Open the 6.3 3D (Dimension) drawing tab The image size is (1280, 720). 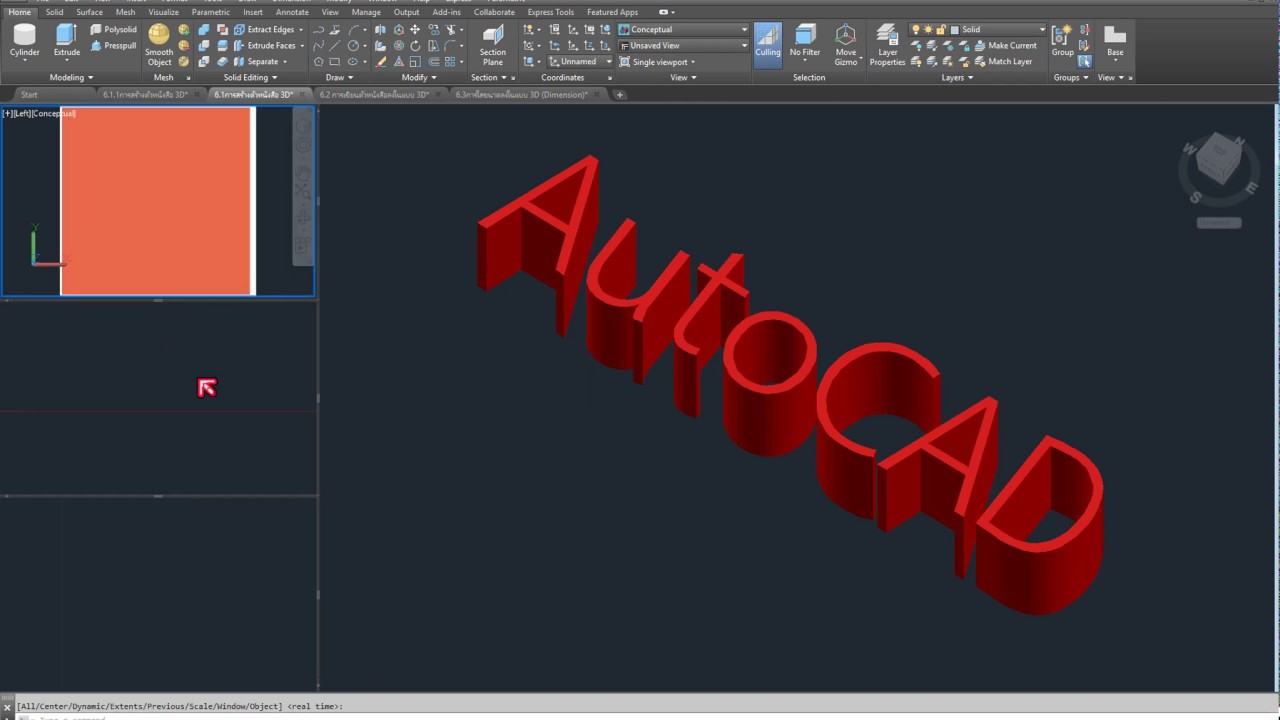click(x=522, y=95)
